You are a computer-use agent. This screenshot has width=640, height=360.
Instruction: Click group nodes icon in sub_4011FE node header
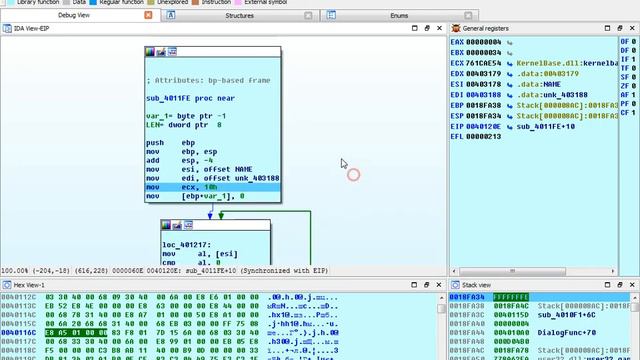tap(172, 52)
